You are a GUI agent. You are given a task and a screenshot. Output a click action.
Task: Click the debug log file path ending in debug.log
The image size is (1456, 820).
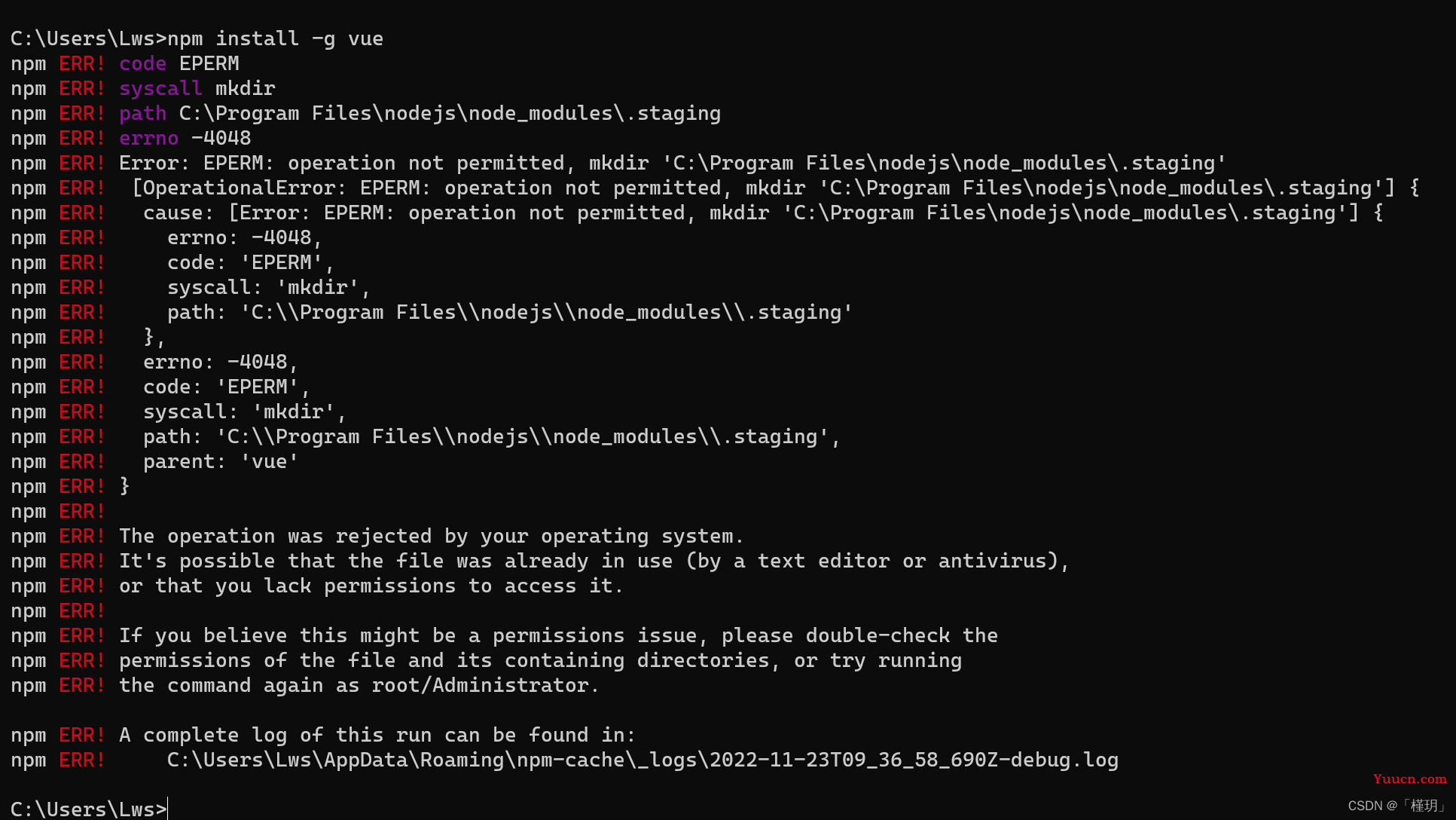tap(643, 760)
